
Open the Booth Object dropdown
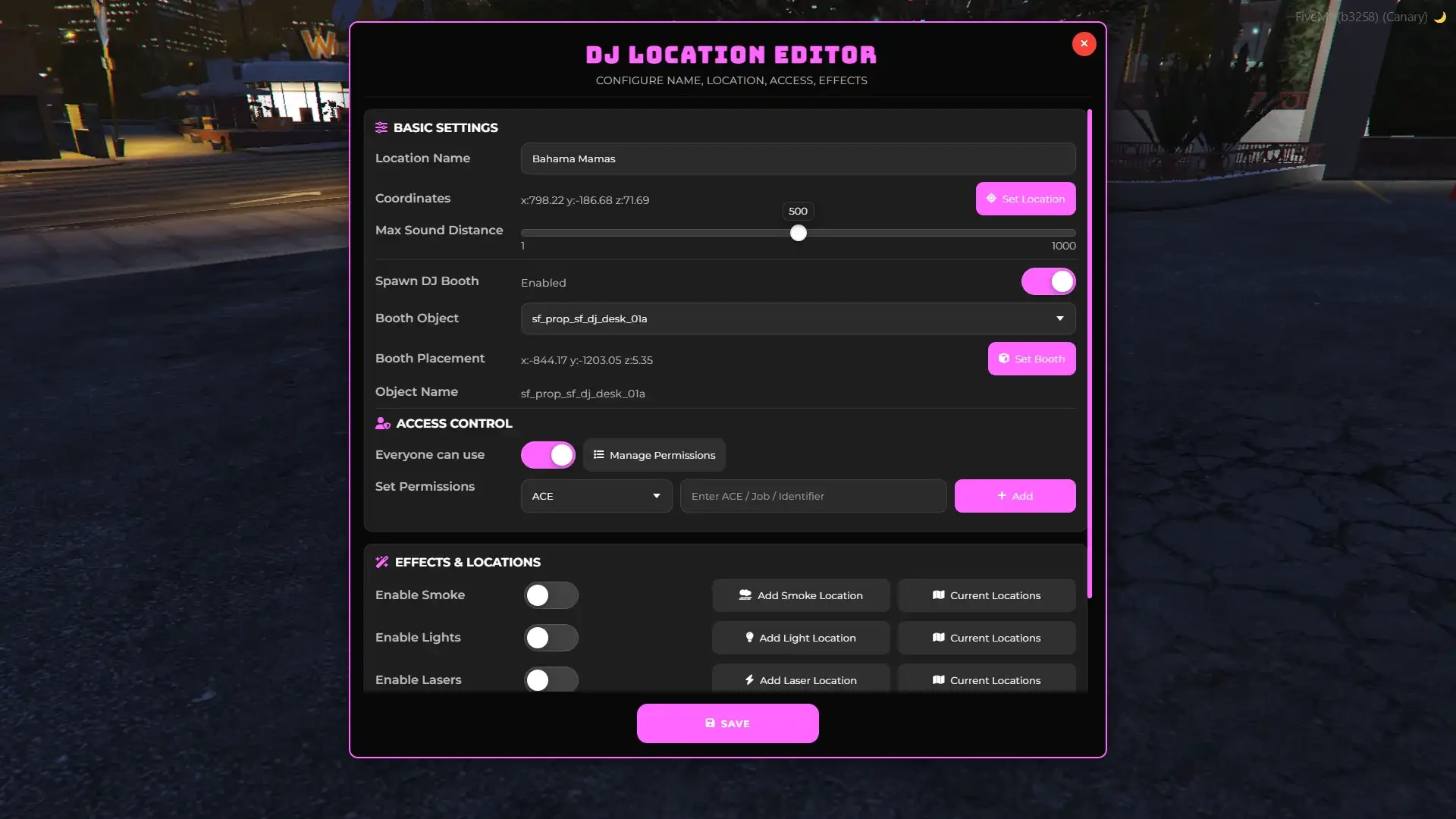(x=798, y=318)
